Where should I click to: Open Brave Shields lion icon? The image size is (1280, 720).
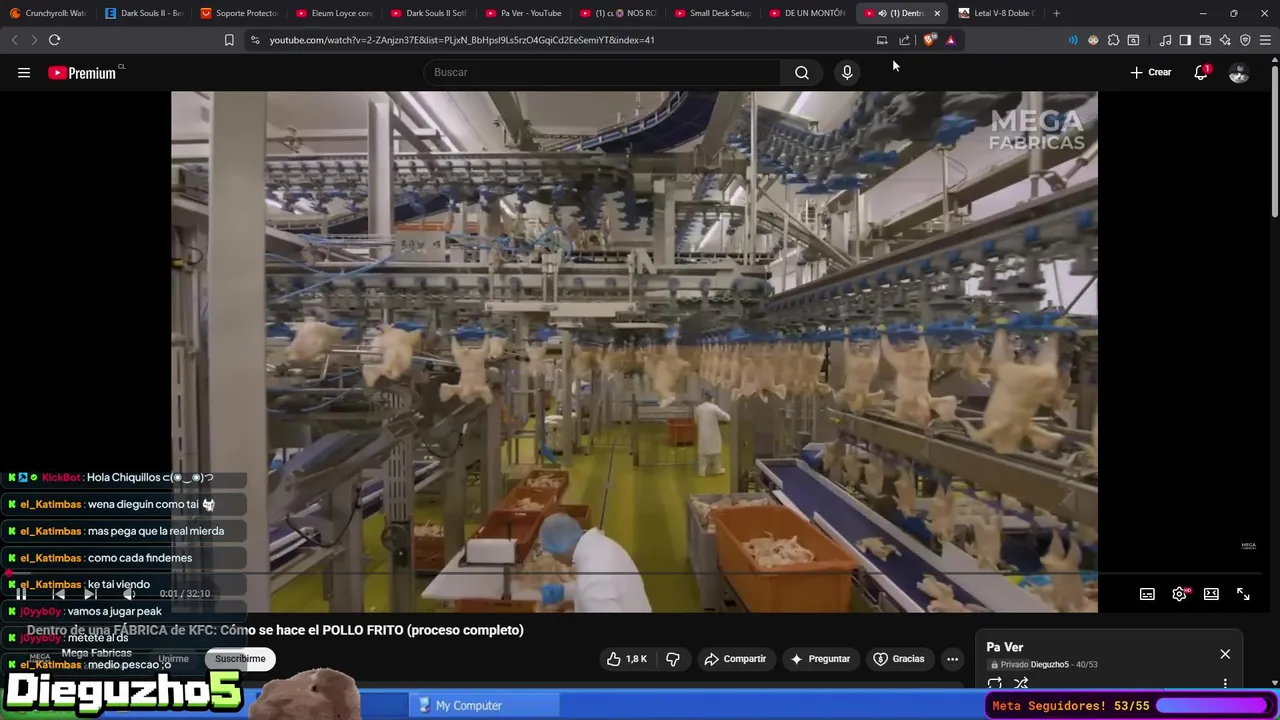[929, 40]
